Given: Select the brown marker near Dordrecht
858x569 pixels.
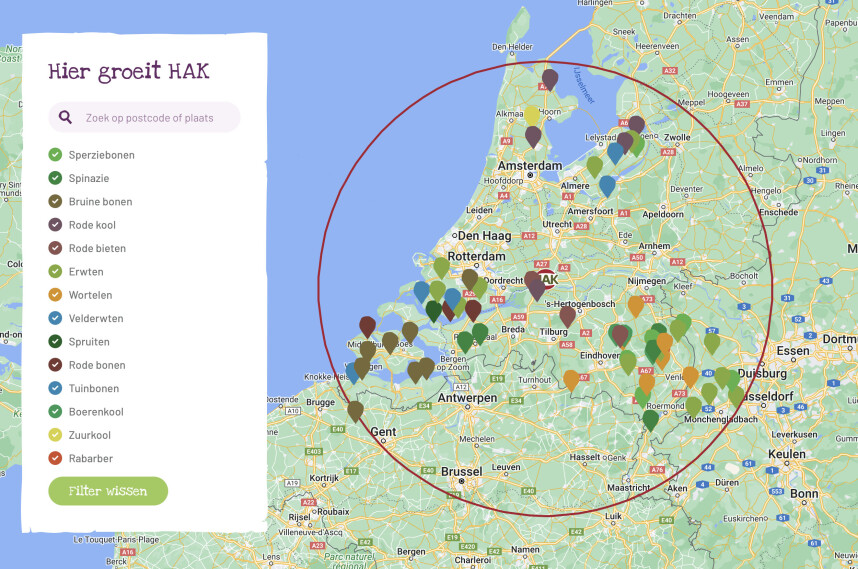Looking at the screenshot, I should (x=469, y=279).
